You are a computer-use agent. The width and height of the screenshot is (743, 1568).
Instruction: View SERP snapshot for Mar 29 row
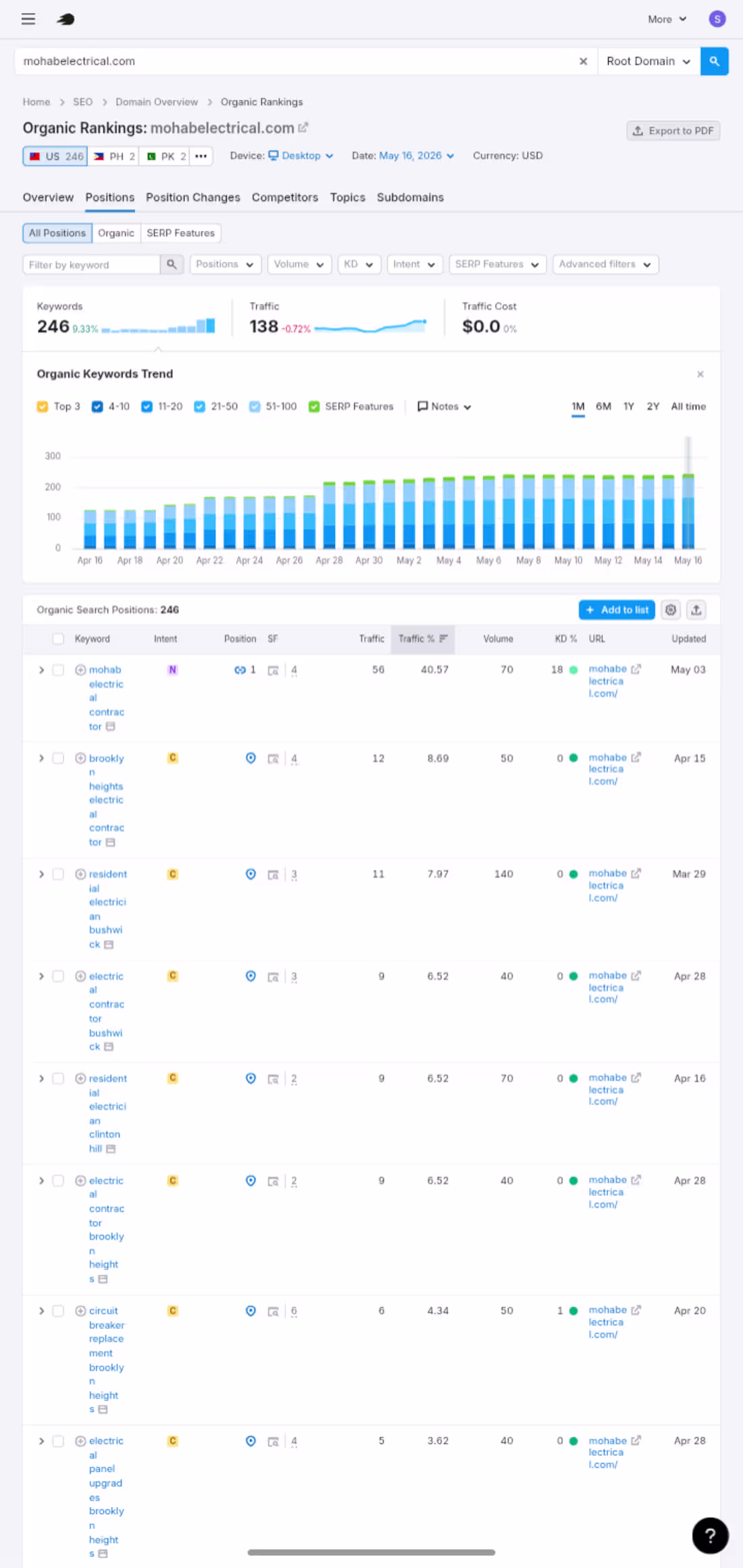click(x=273, y=874)
